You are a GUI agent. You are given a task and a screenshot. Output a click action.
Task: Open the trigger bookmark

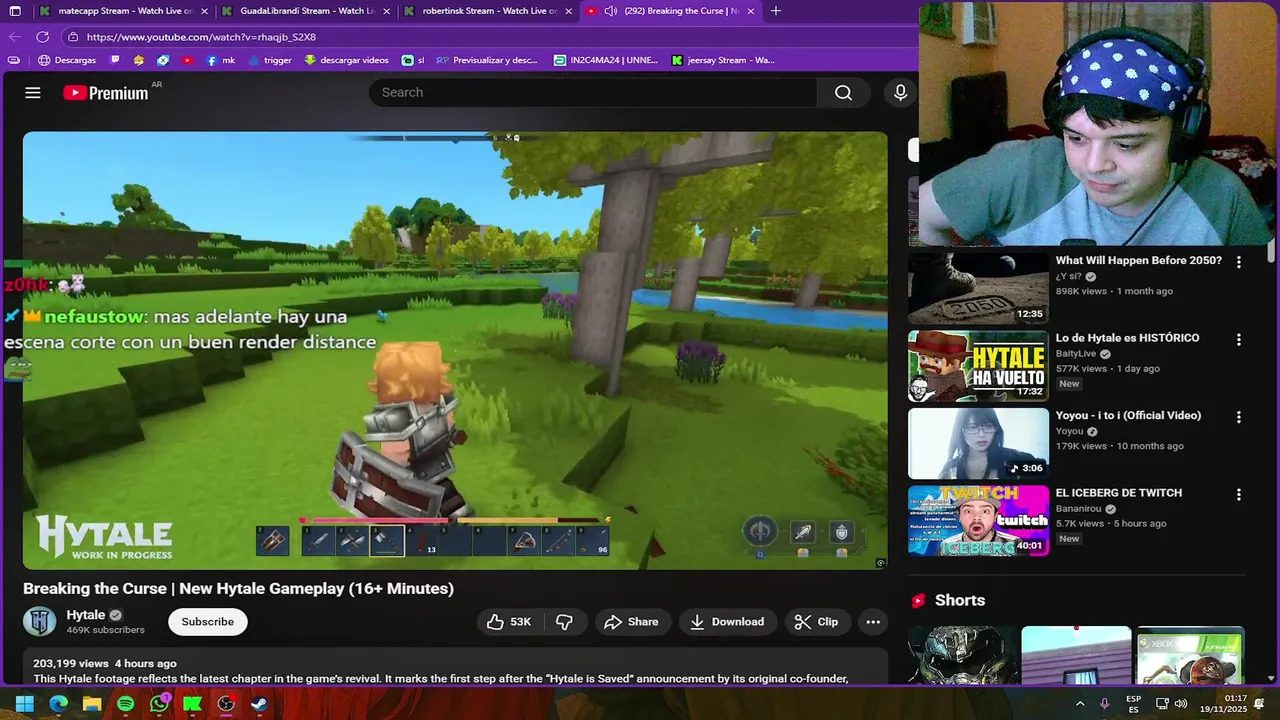point(269,60)
